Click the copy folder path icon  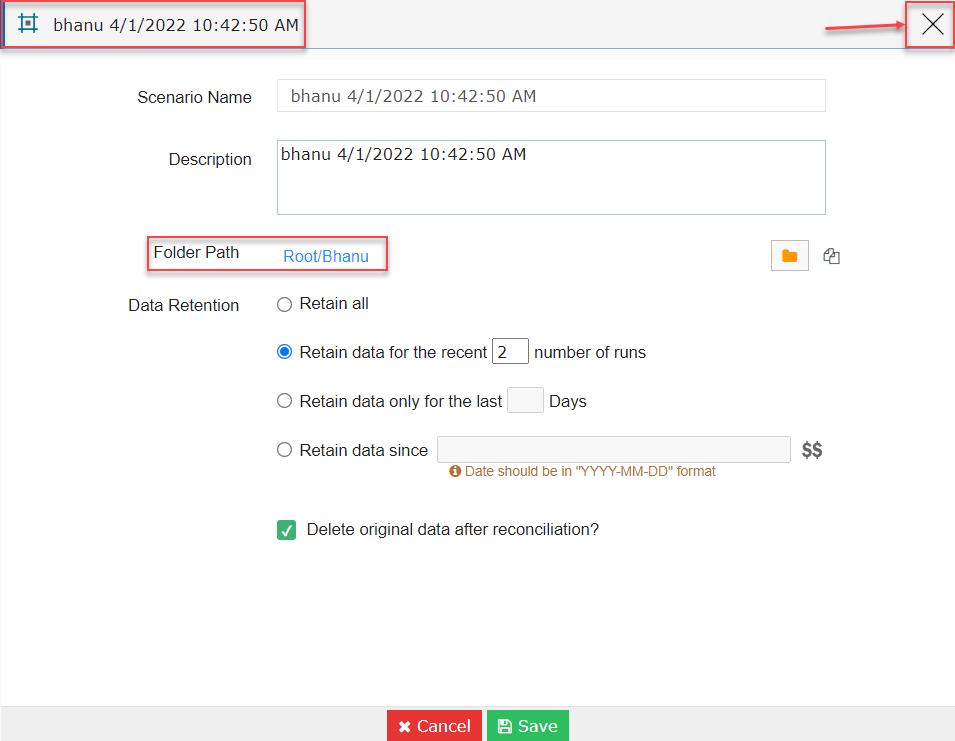[831, 256]
